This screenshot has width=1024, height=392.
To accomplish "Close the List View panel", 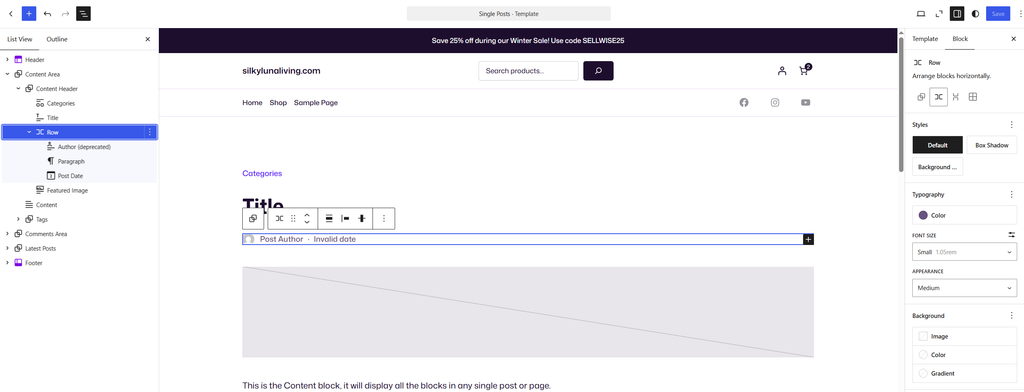I will [148, 39].
